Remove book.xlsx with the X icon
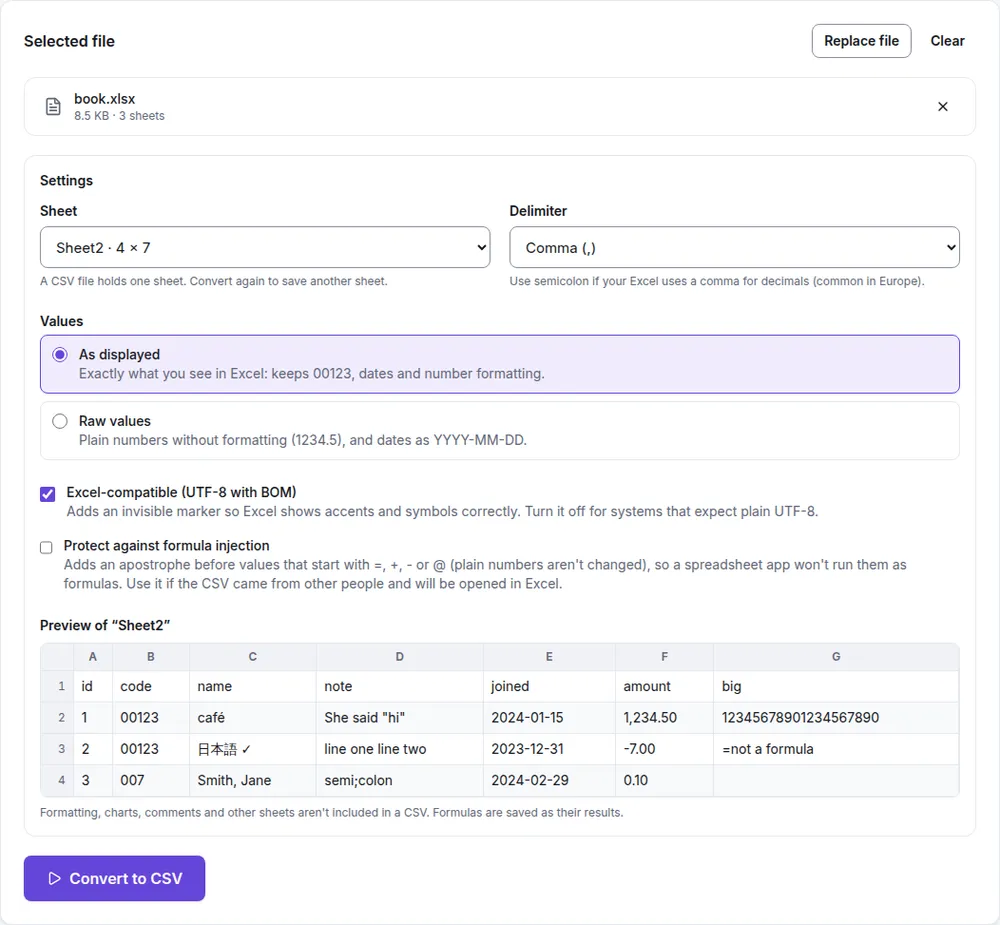The image size is (1000, 925). point(943,107)
